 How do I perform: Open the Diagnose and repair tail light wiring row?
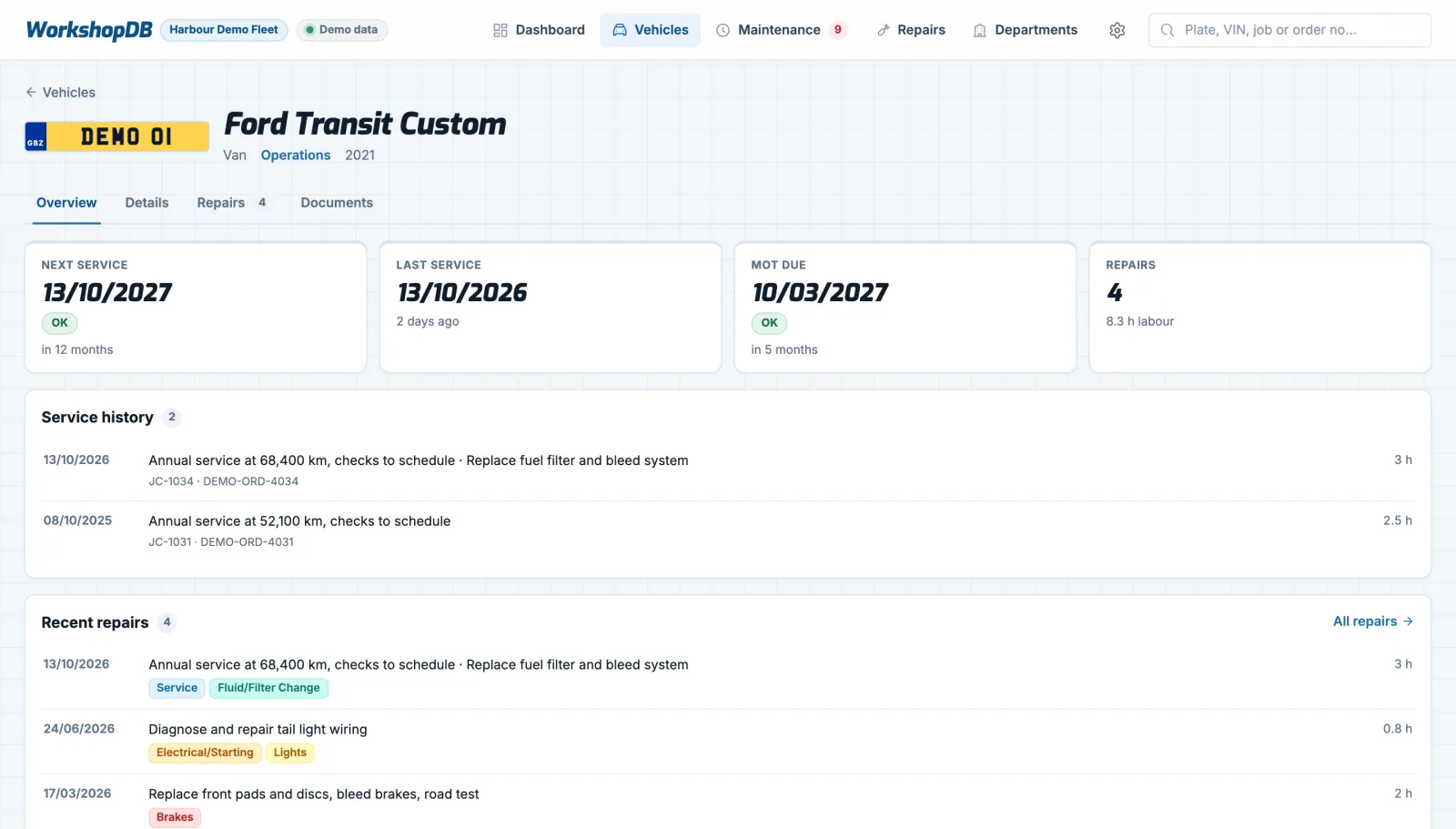[x=728, y=742]
